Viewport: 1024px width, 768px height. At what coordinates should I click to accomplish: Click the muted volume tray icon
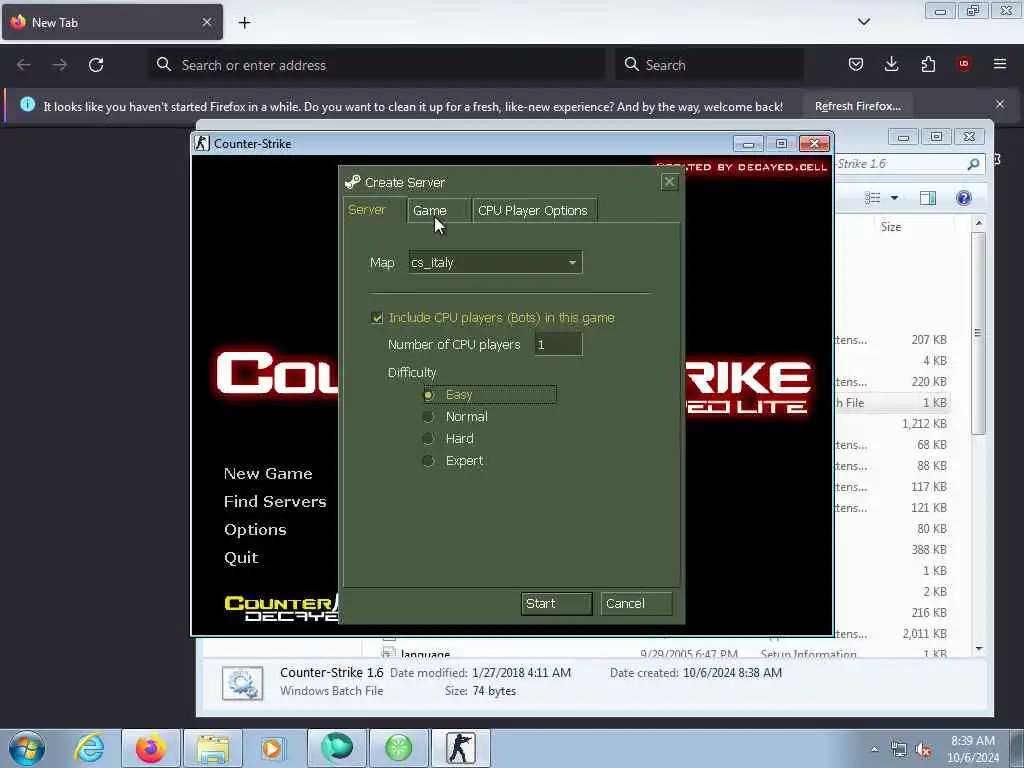(923, 750)
